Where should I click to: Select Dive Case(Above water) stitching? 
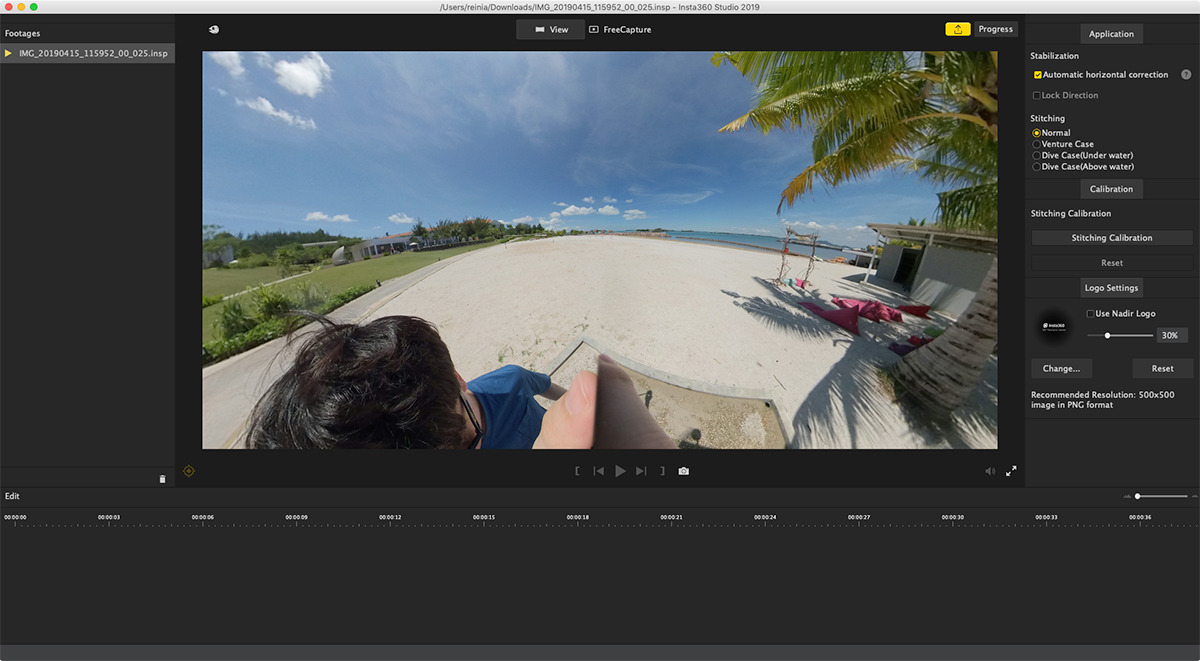pyautogui.click(x=1036, y=167)
